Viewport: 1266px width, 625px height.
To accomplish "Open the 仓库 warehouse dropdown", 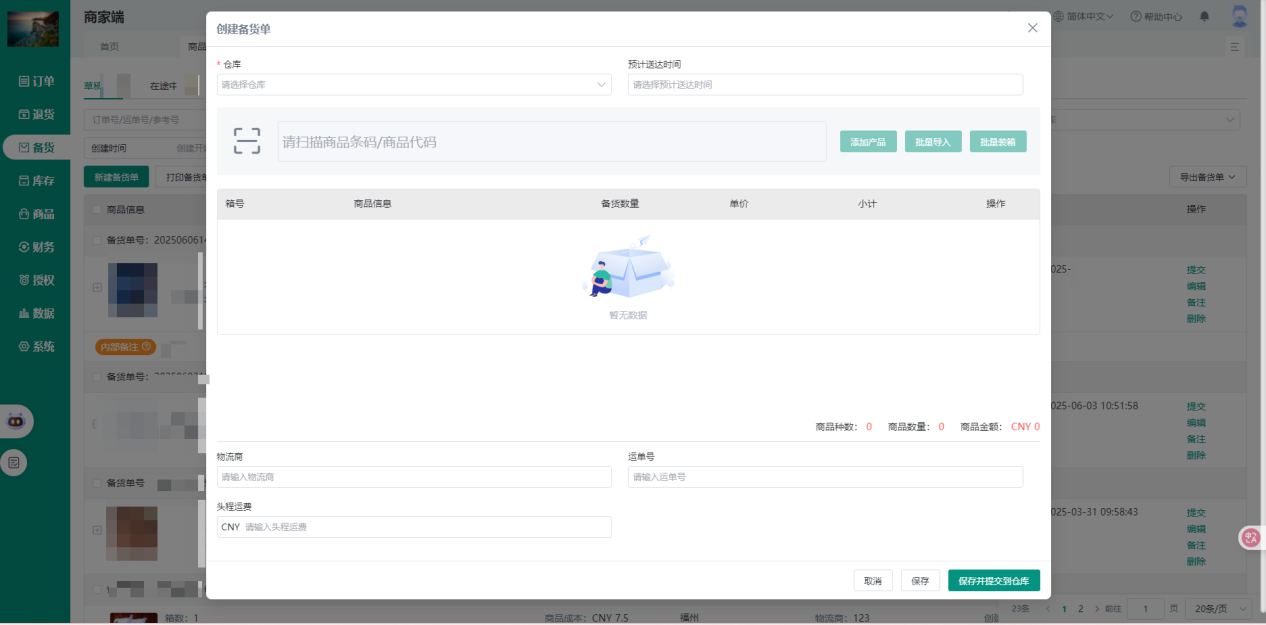I will pos(413,85).
